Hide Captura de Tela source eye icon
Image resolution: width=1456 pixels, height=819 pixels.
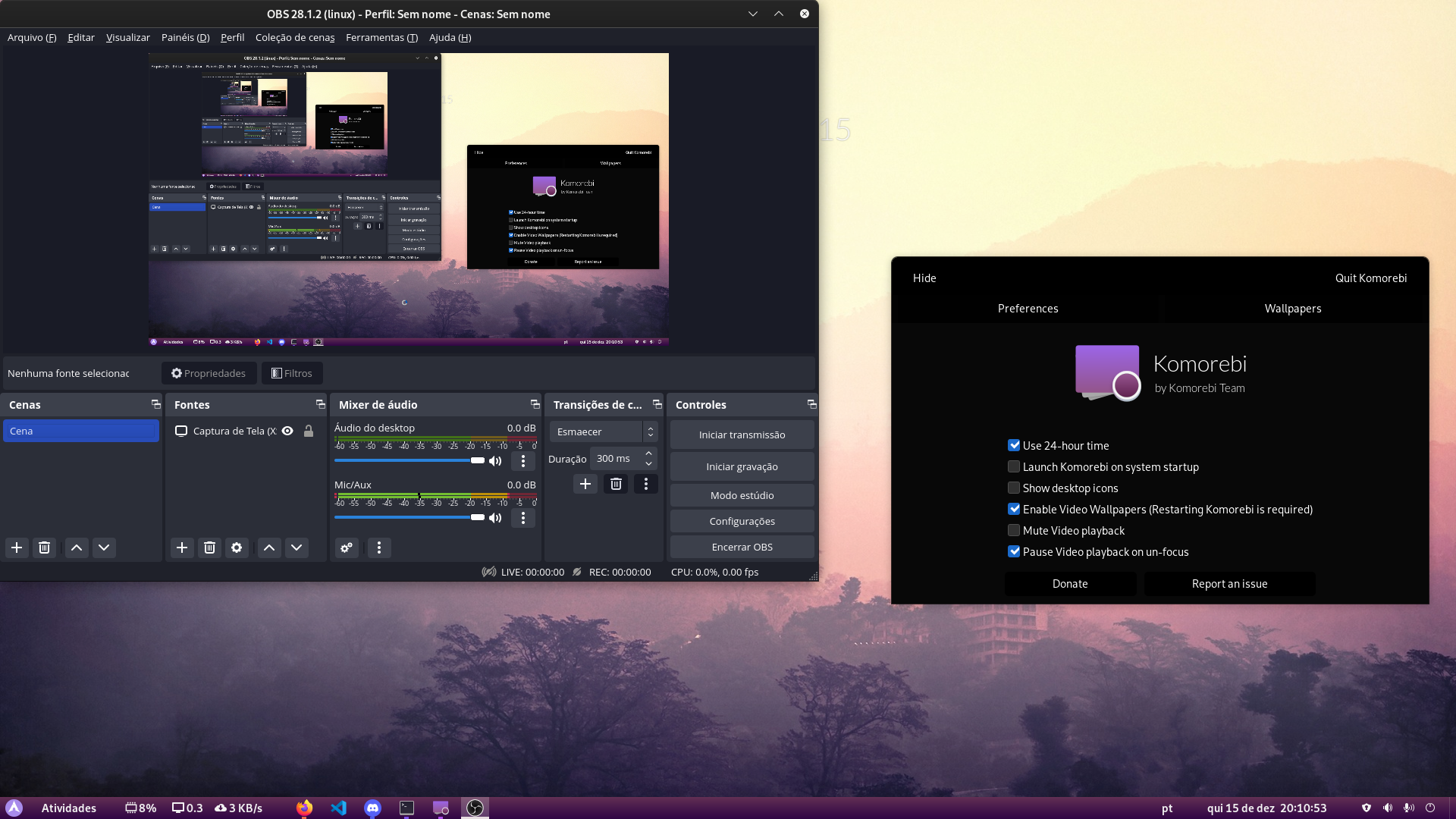[287, 431]
